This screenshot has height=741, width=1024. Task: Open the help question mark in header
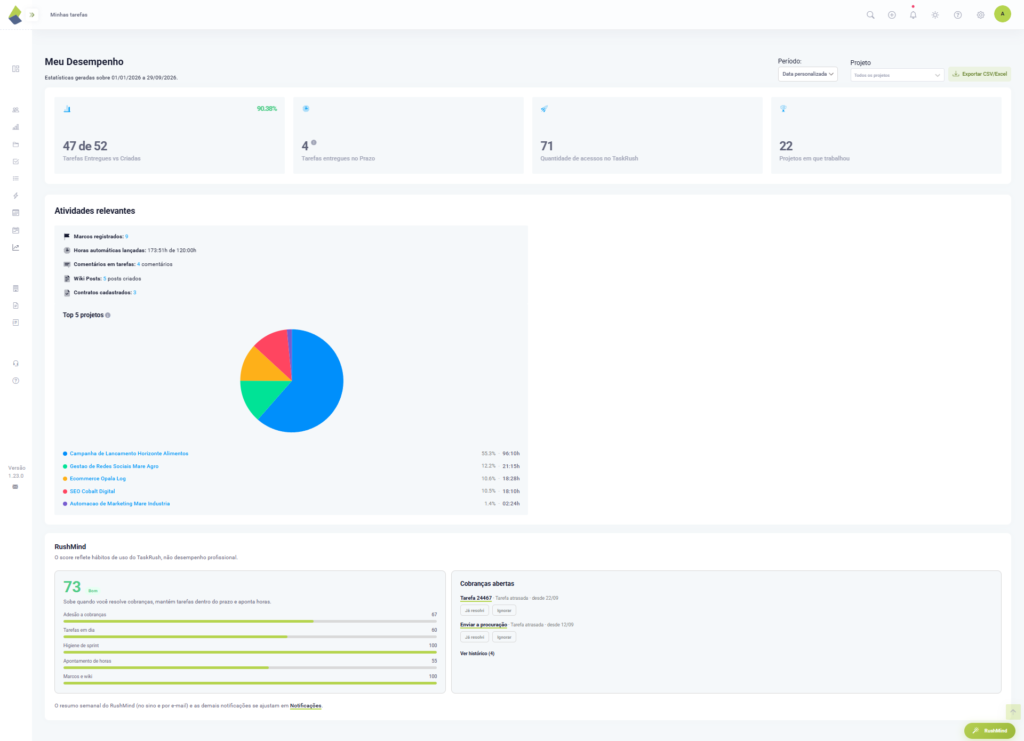pyautogui.click(x=957, y=14)
